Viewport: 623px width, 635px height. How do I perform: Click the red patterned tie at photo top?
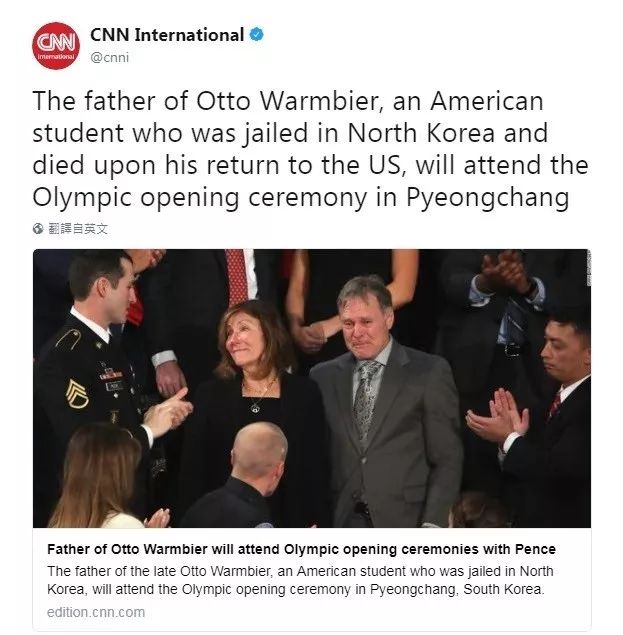237,277
